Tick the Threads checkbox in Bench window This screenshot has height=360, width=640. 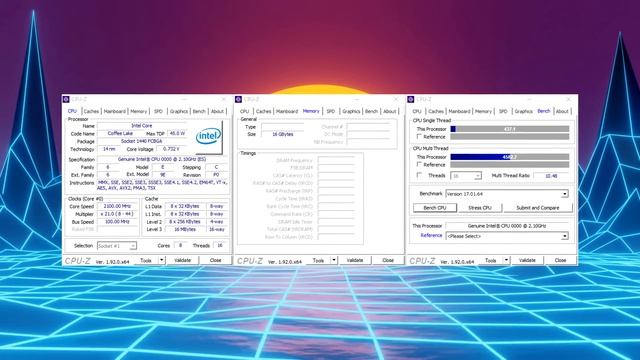pos(419,175)
